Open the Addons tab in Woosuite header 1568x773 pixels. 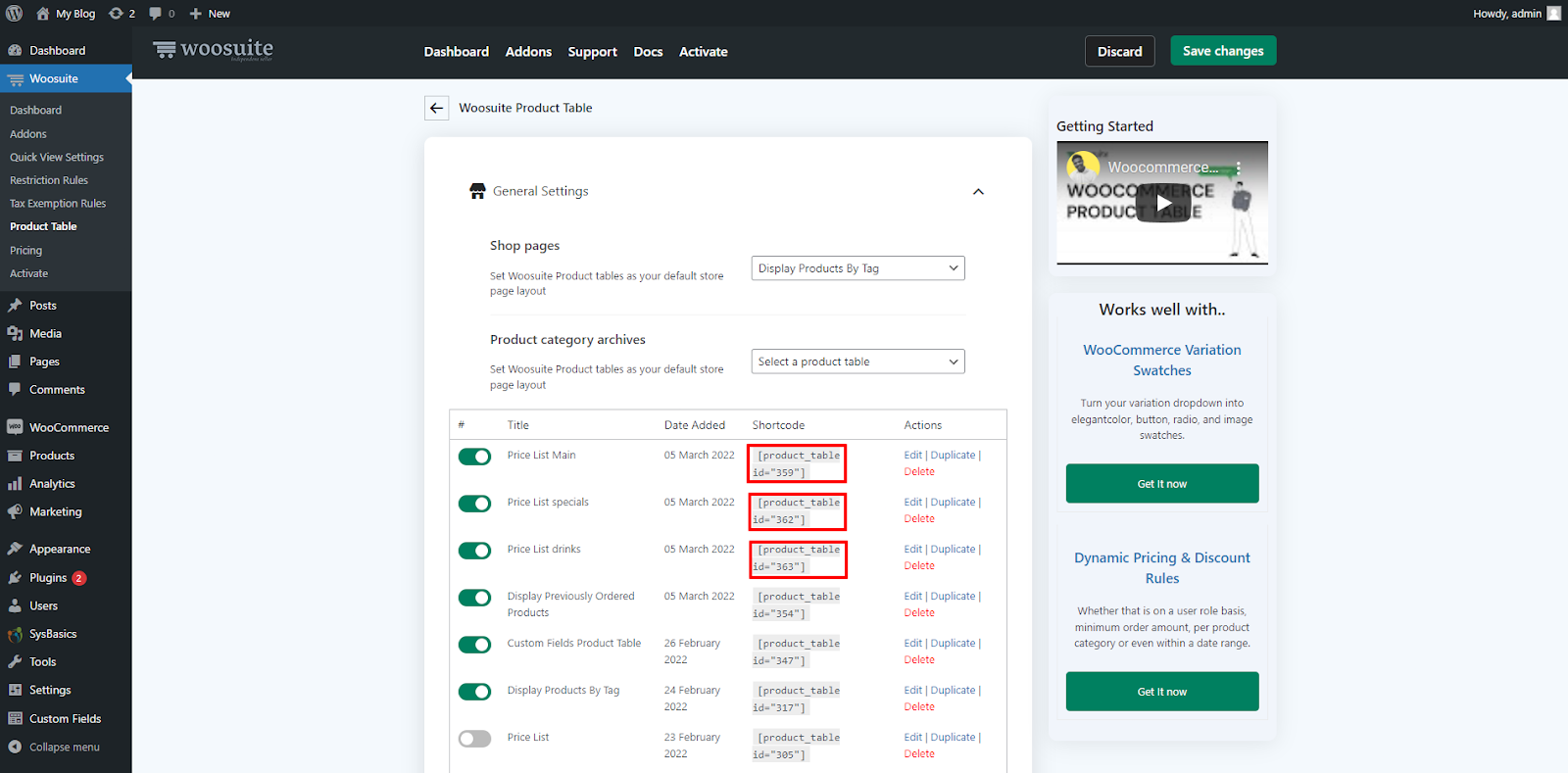[x=528, y=52]
